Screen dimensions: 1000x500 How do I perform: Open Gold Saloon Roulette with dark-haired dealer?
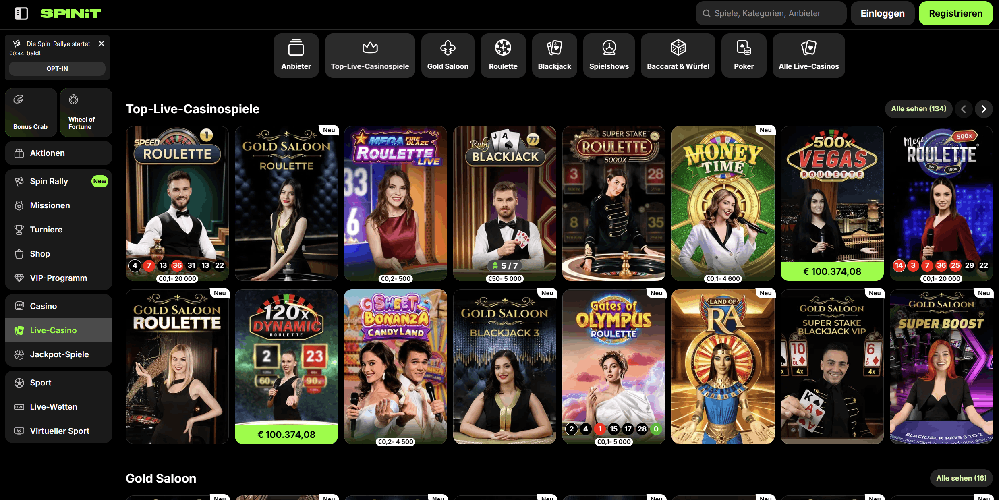click(x=286, y=203)
